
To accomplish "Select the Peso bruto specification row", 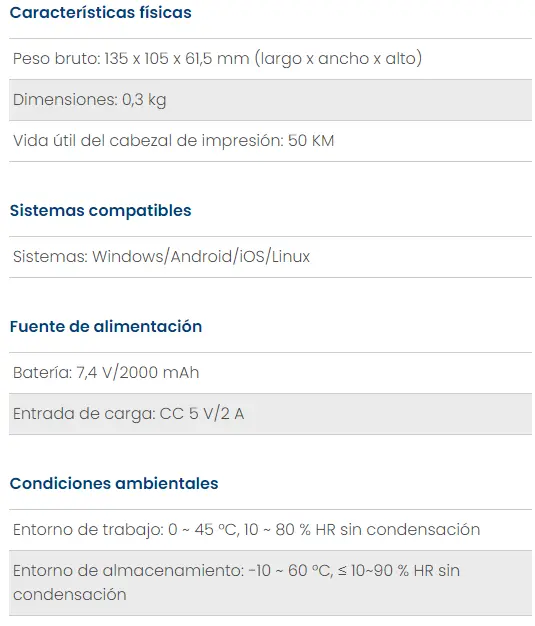I will [270, 59].
